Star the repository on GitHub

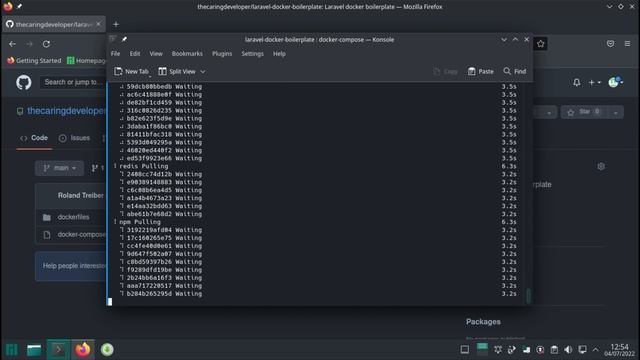[x=584, y=112]
